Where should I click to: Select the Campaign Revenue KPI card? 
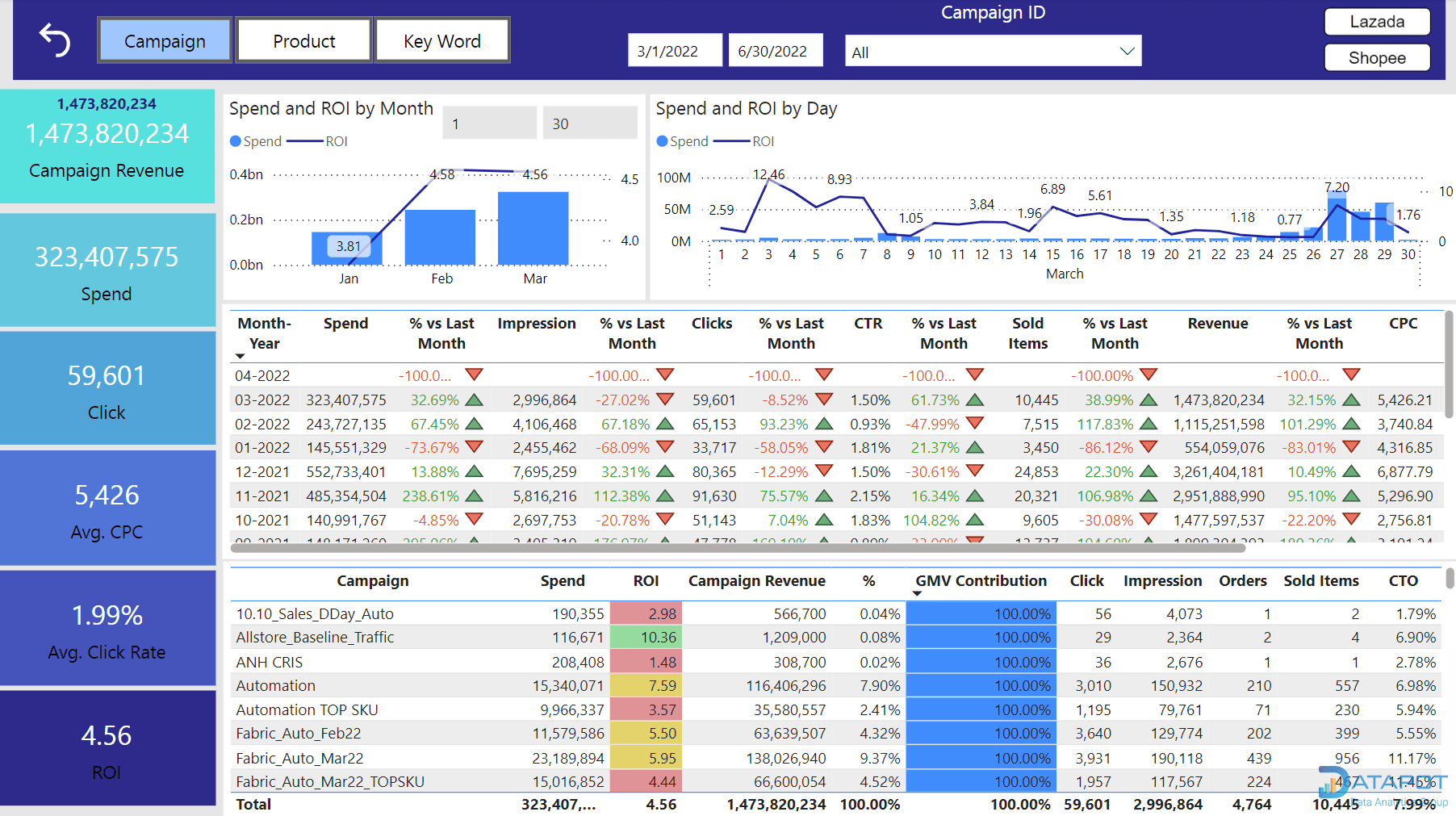point(107,146)
